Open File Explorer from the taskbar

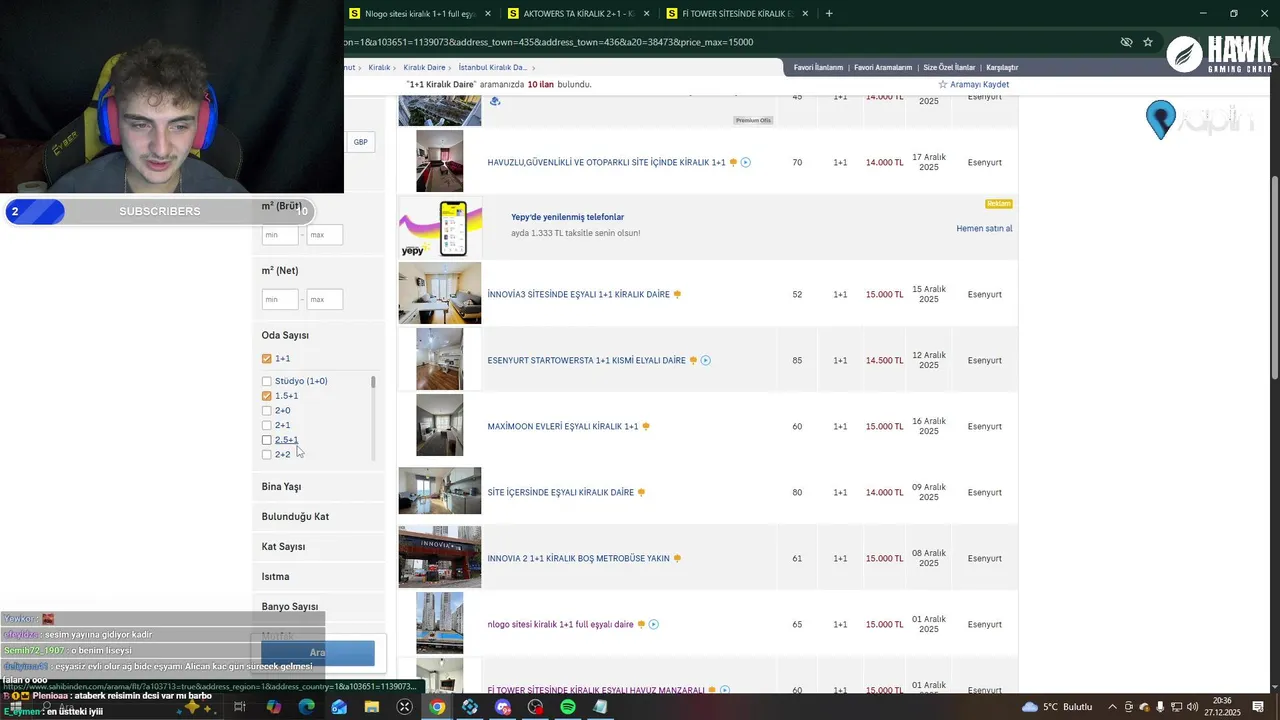coord(372,707)
